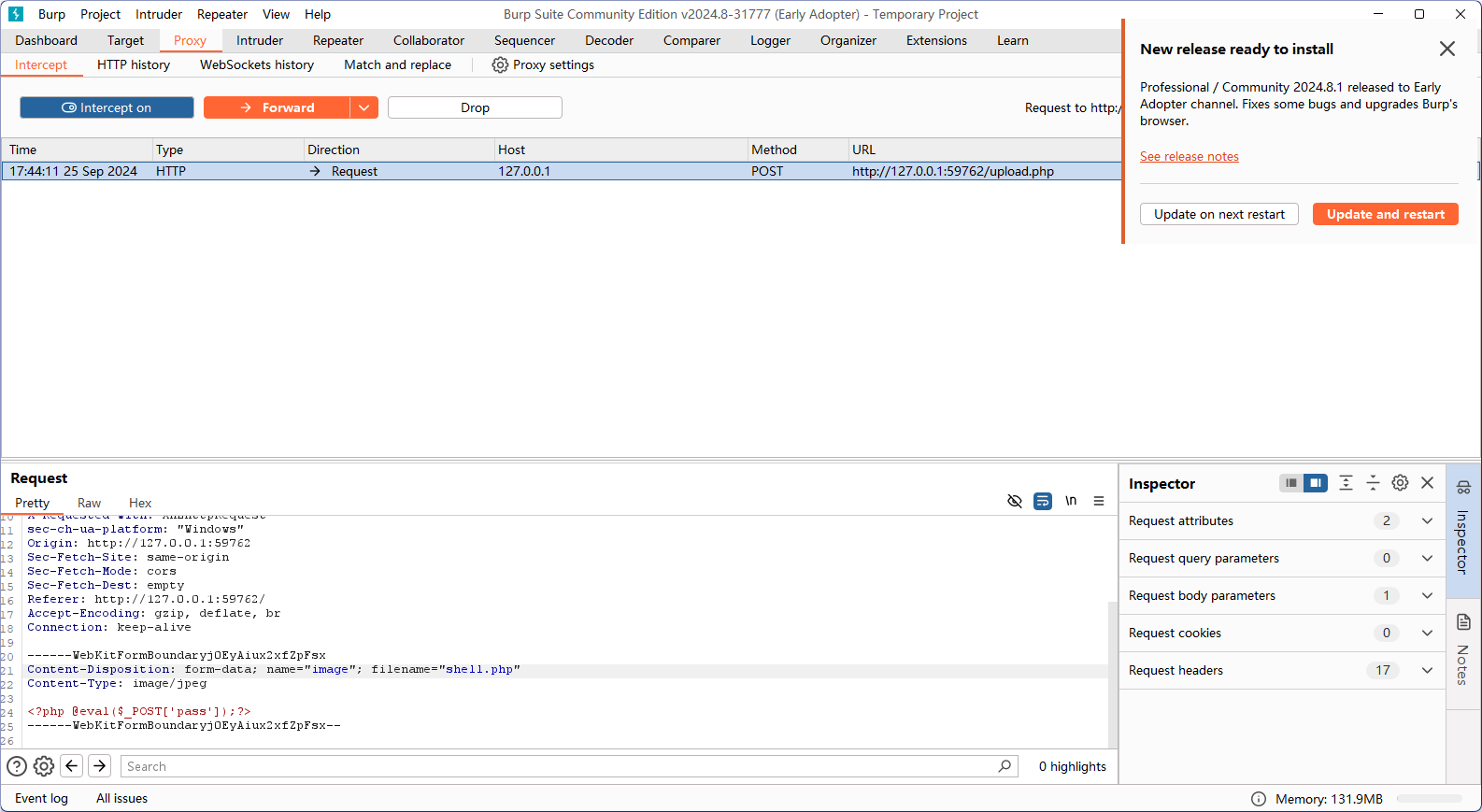
Task: Open the Burp menu
Action: [51, 14]
